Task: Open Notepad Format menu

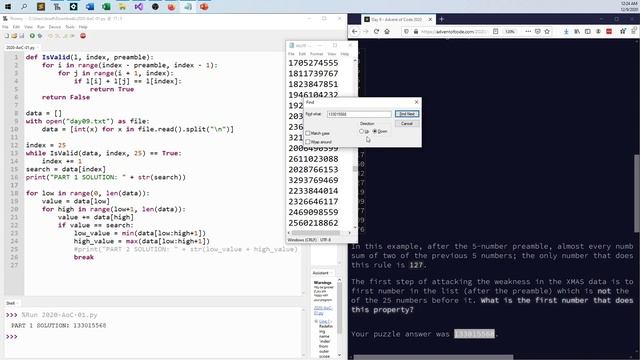Action: point(316,54)
